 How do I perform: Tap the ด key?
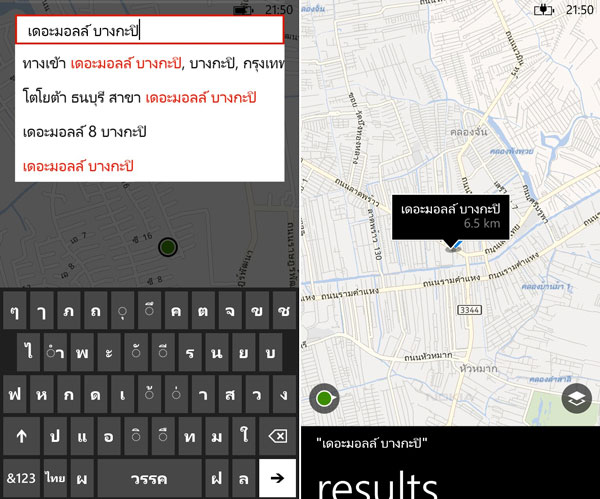(x=96, y=394)
